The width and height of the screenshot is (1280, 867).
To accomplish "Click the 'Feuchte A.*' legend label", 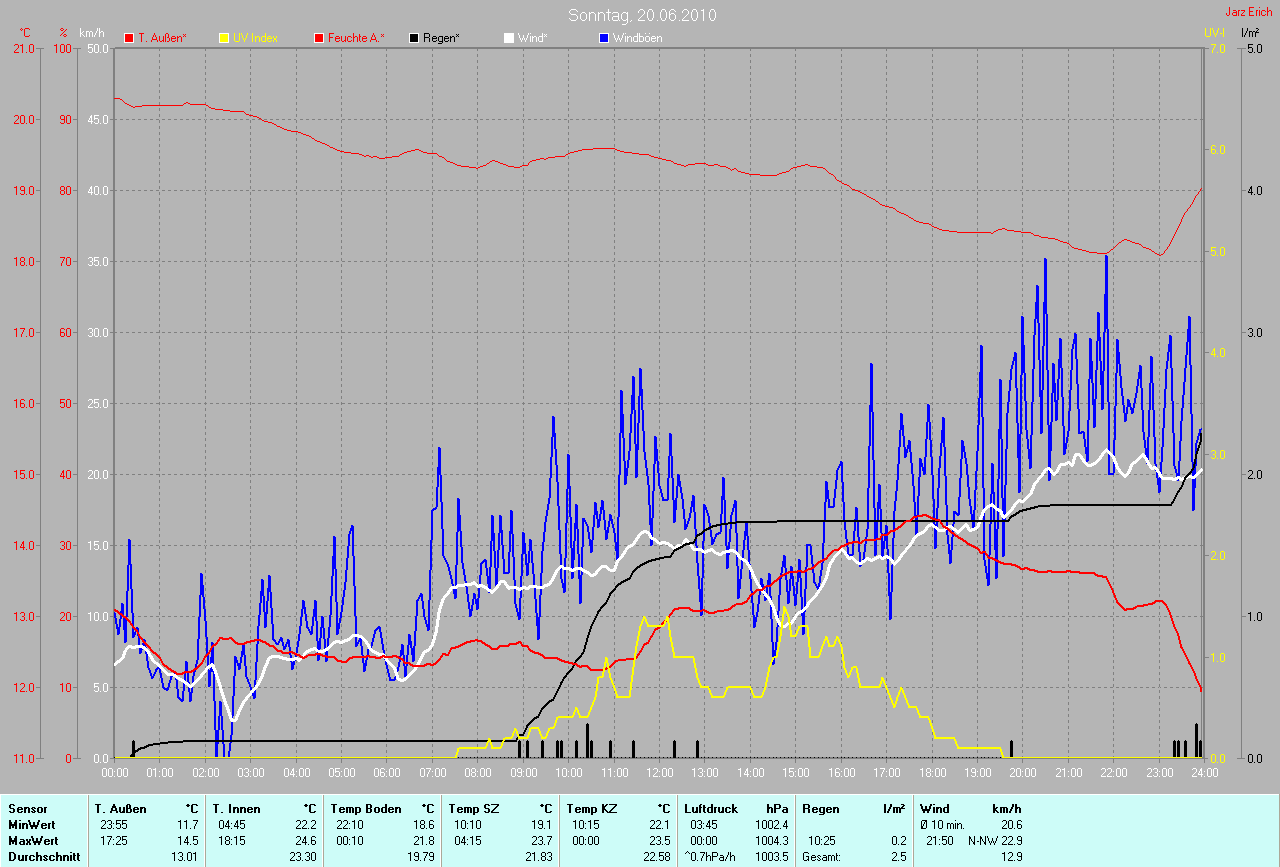I will [356, 38].
